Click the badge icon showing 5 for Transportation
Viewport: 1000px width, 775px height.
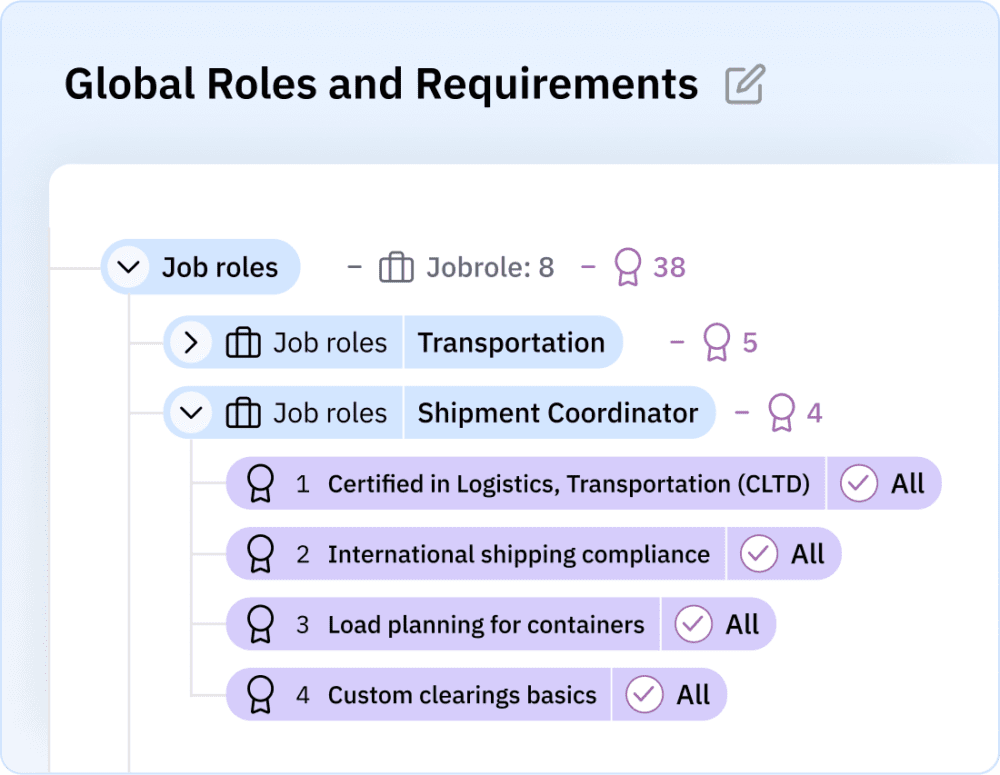tap(717, 342)
